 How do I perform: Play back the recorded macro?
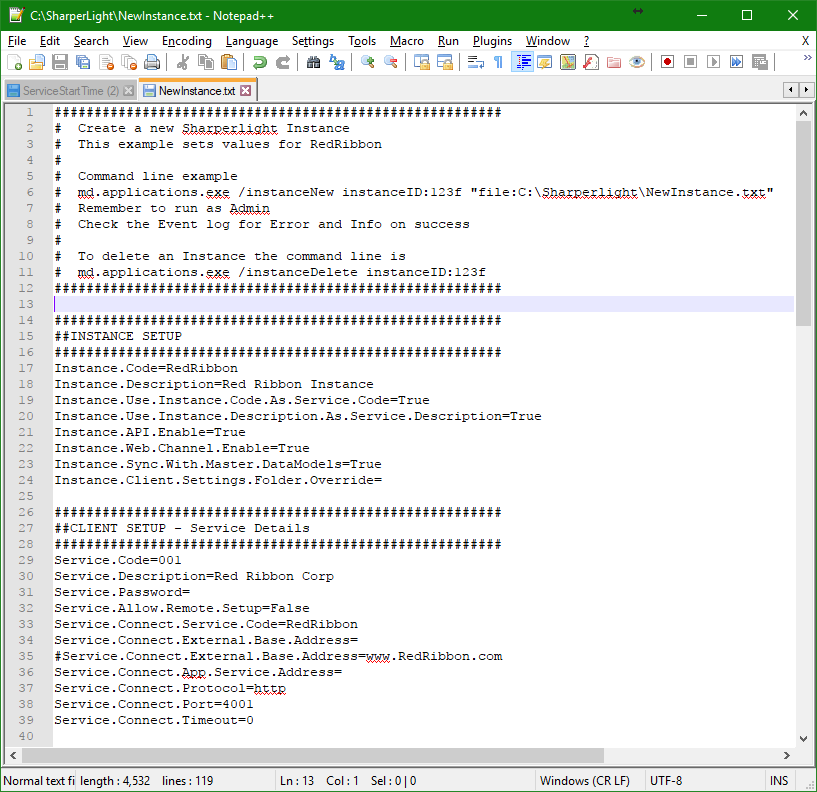coord(713,62)
